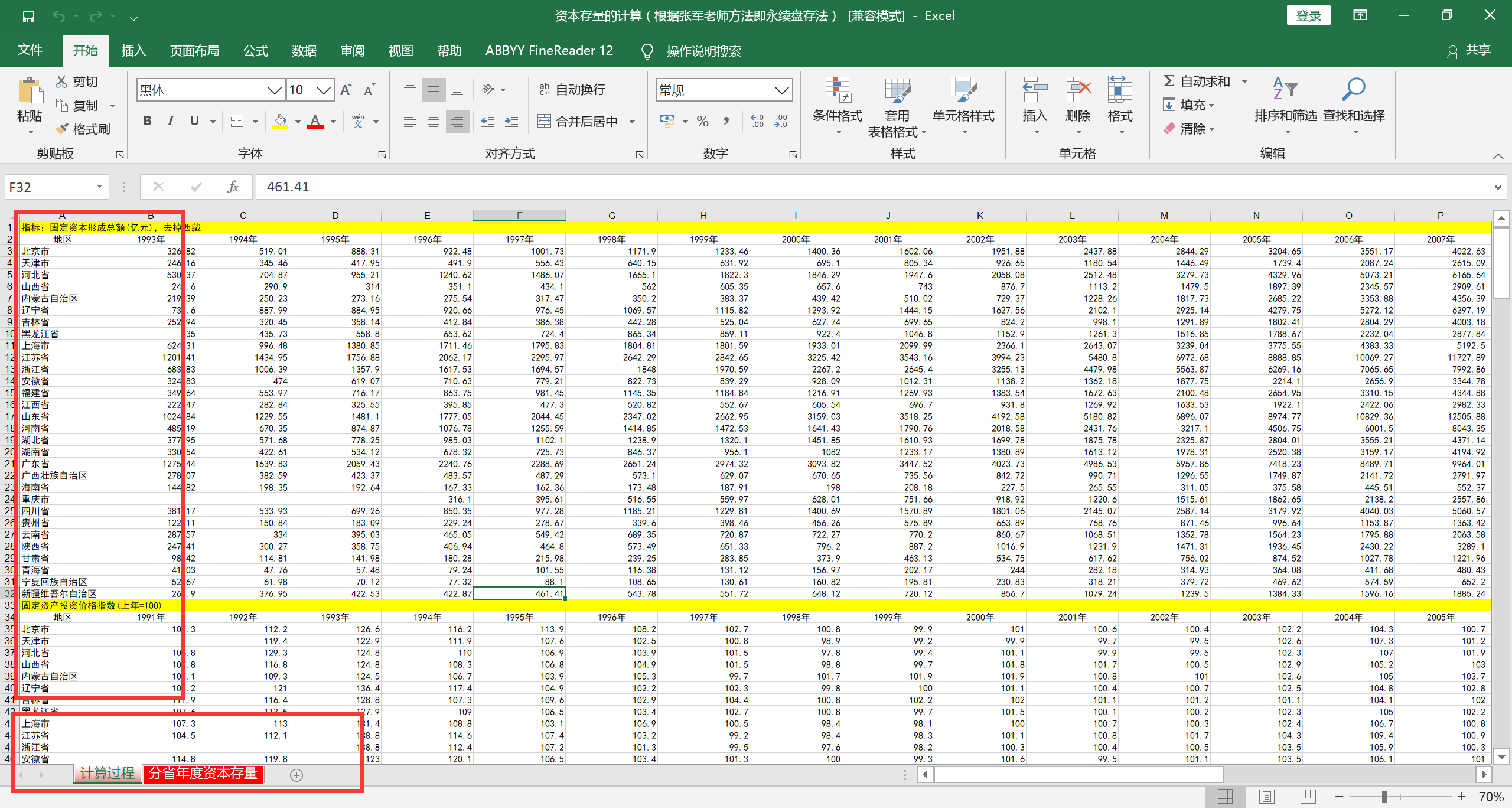Open Find and Select (查找和选择)
This screenshot has height=809, width=1512.
pyautogui.click(x=1354, y=106)
